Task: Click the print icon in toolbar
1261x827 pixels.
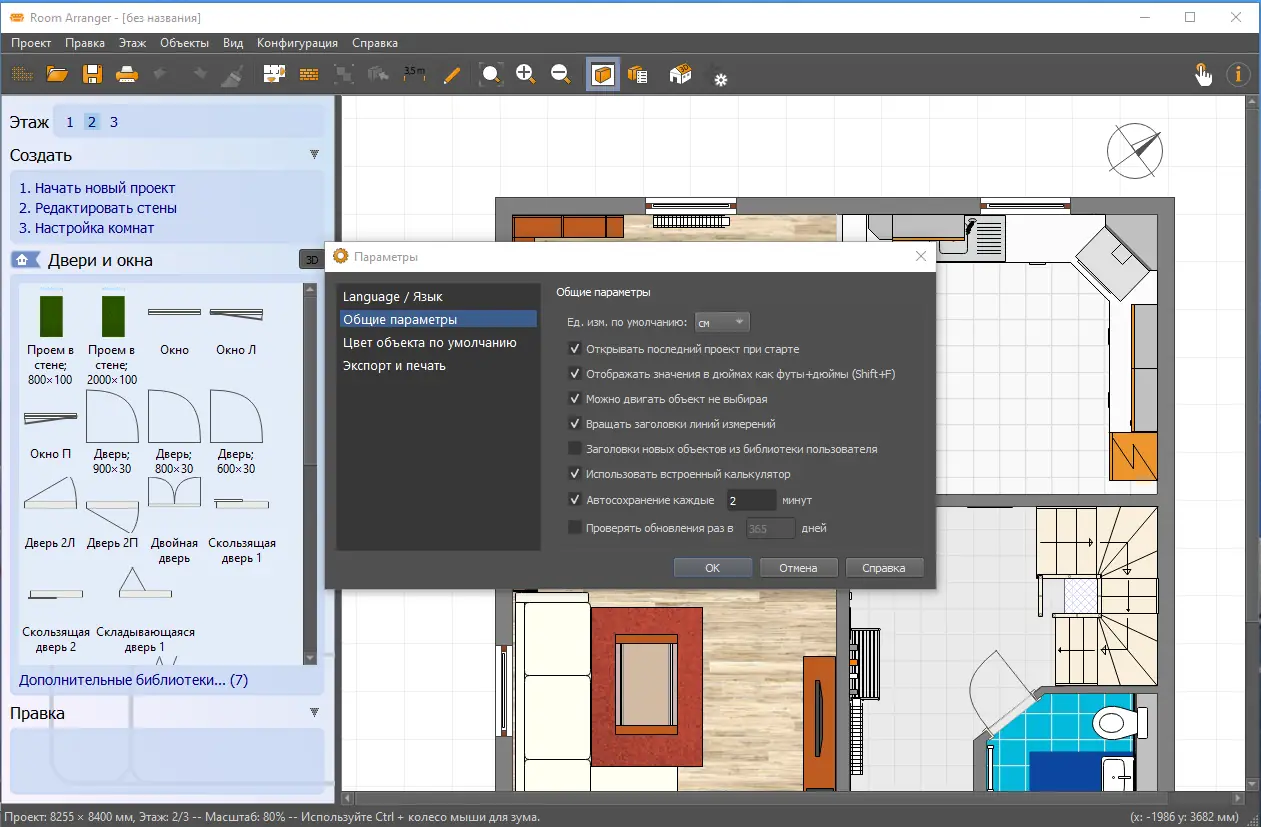Action: pos(127,74)
